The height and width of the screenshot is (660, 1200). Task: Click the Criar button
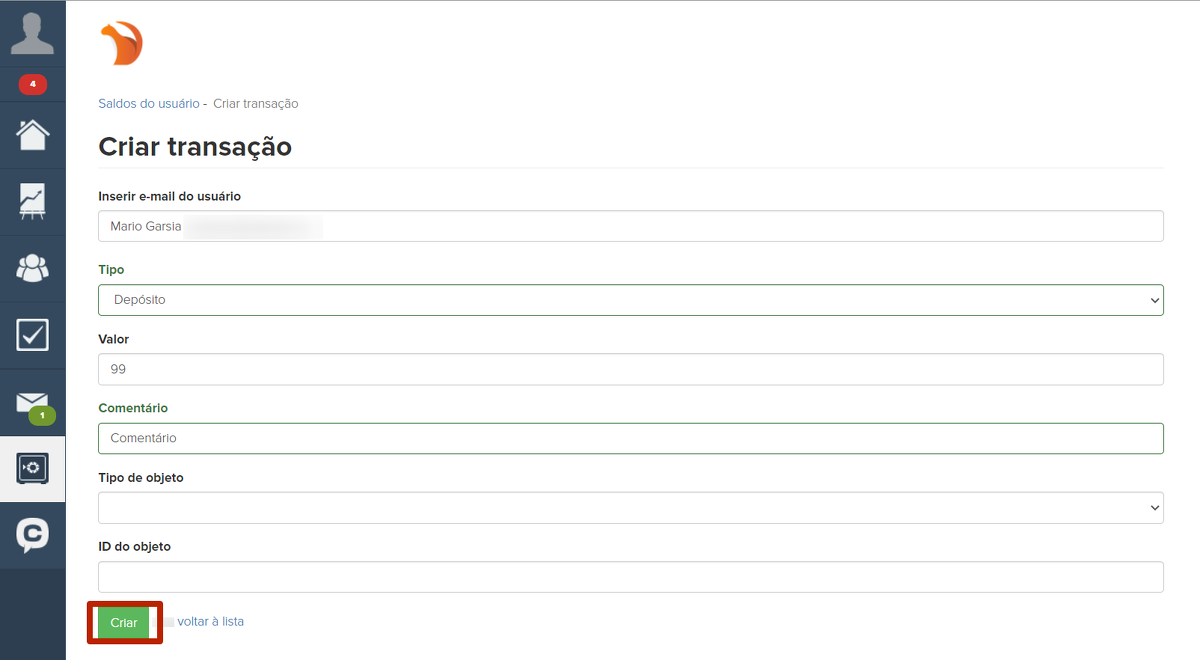pos(124,622)
